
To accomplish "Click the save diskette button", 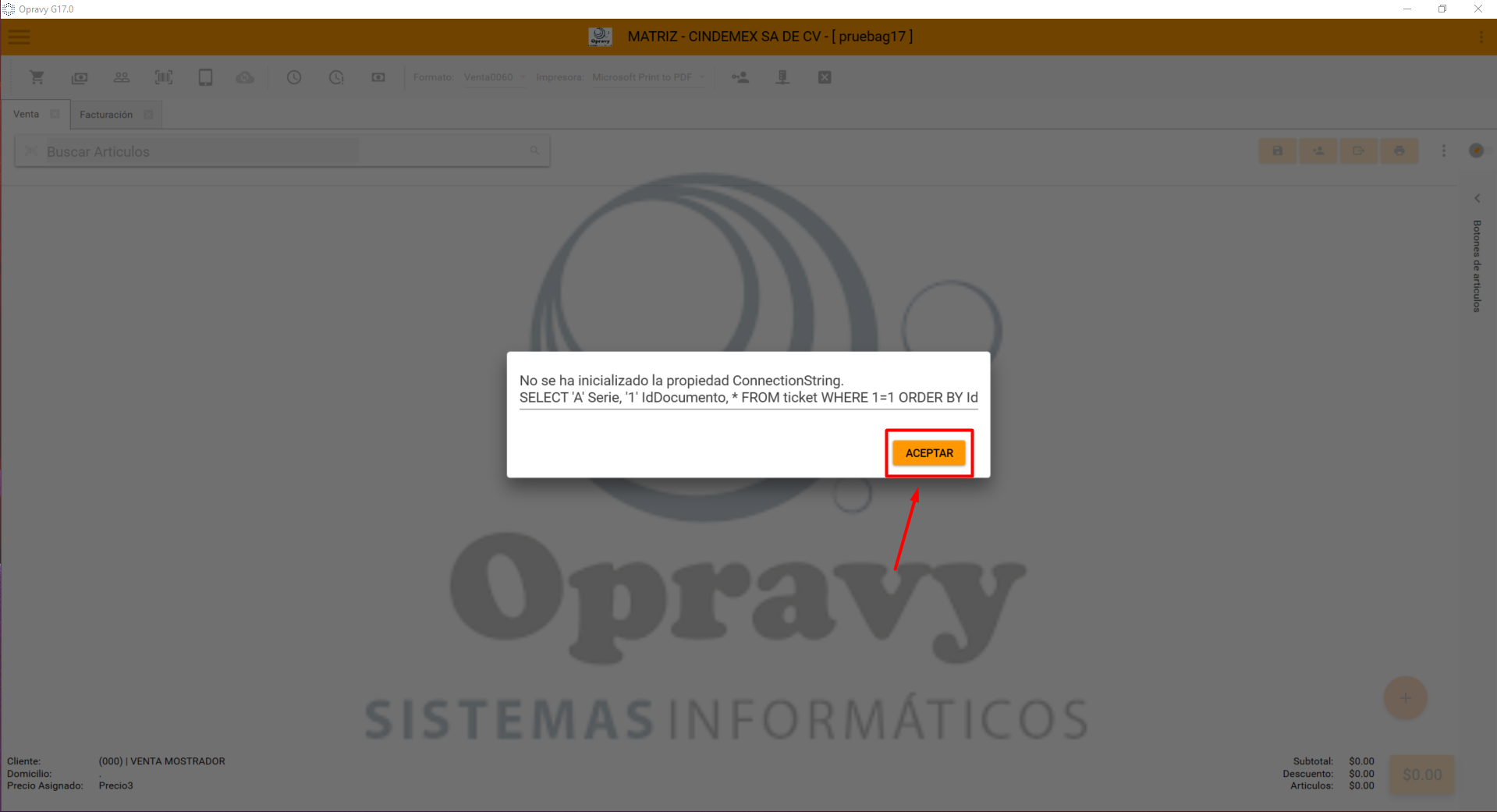I will (x=1277, y=151).
